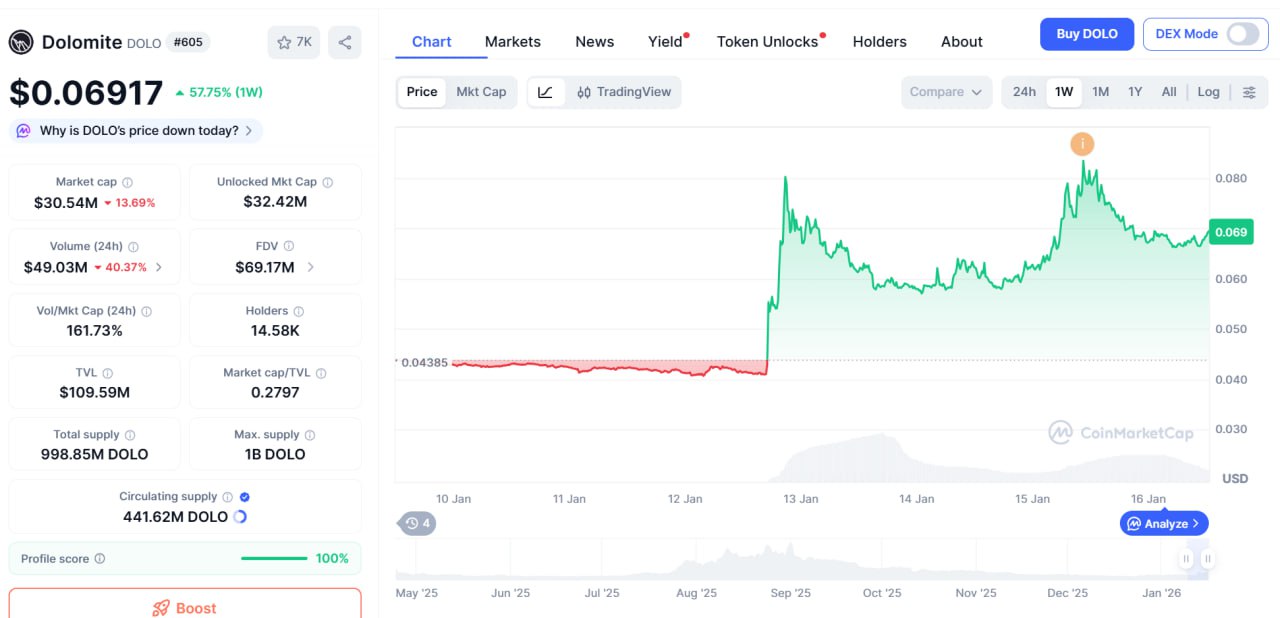
Task: Enable Log scale on chart
Action: tap(1208, 92)
